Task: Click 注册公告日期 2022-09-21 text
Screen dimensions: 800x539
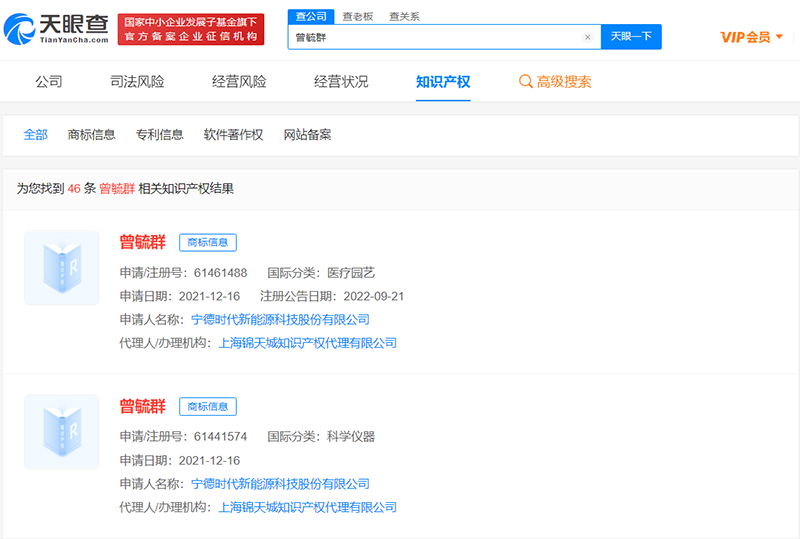Action: click(332, 297)
